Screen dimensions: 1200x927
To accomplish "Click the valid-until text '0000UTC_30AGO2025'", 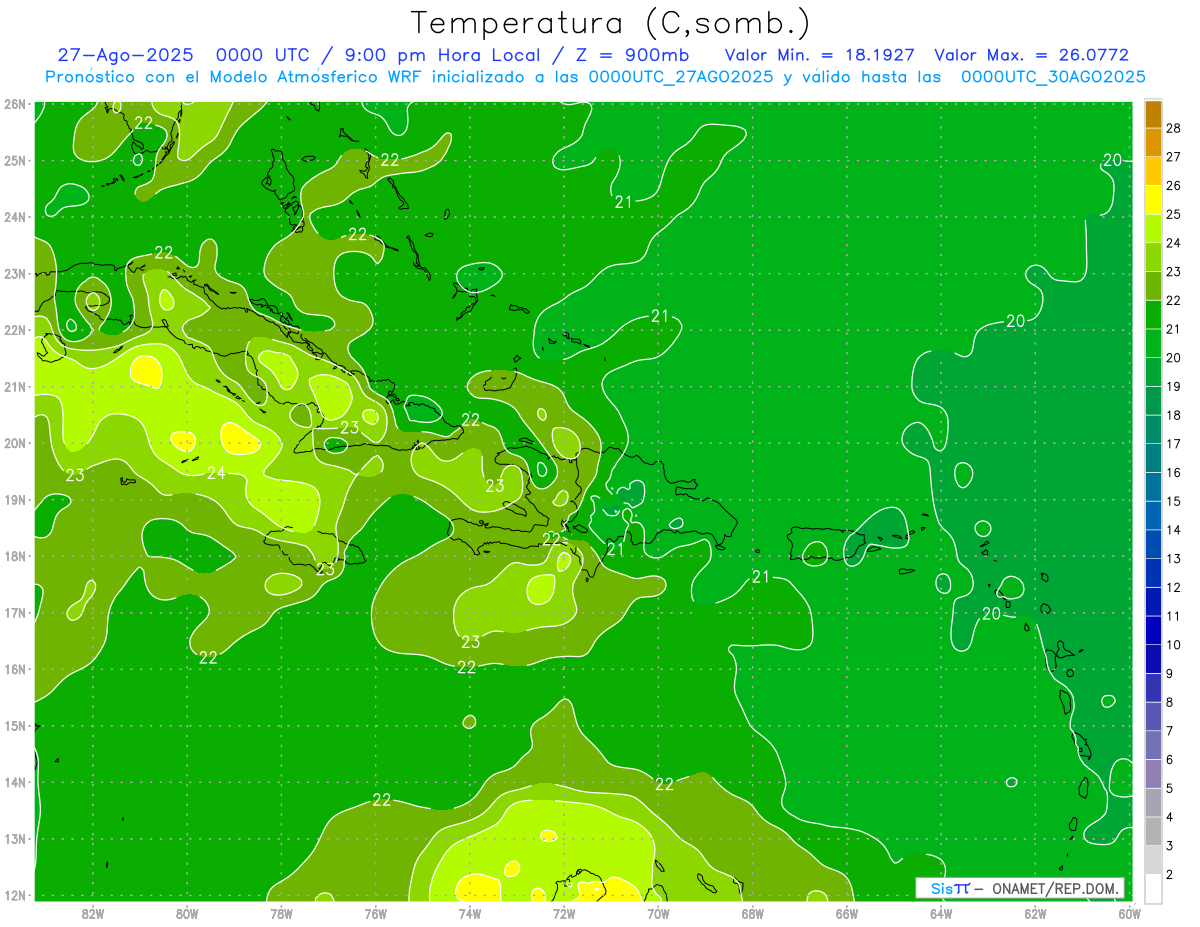I will [1053, 77].
